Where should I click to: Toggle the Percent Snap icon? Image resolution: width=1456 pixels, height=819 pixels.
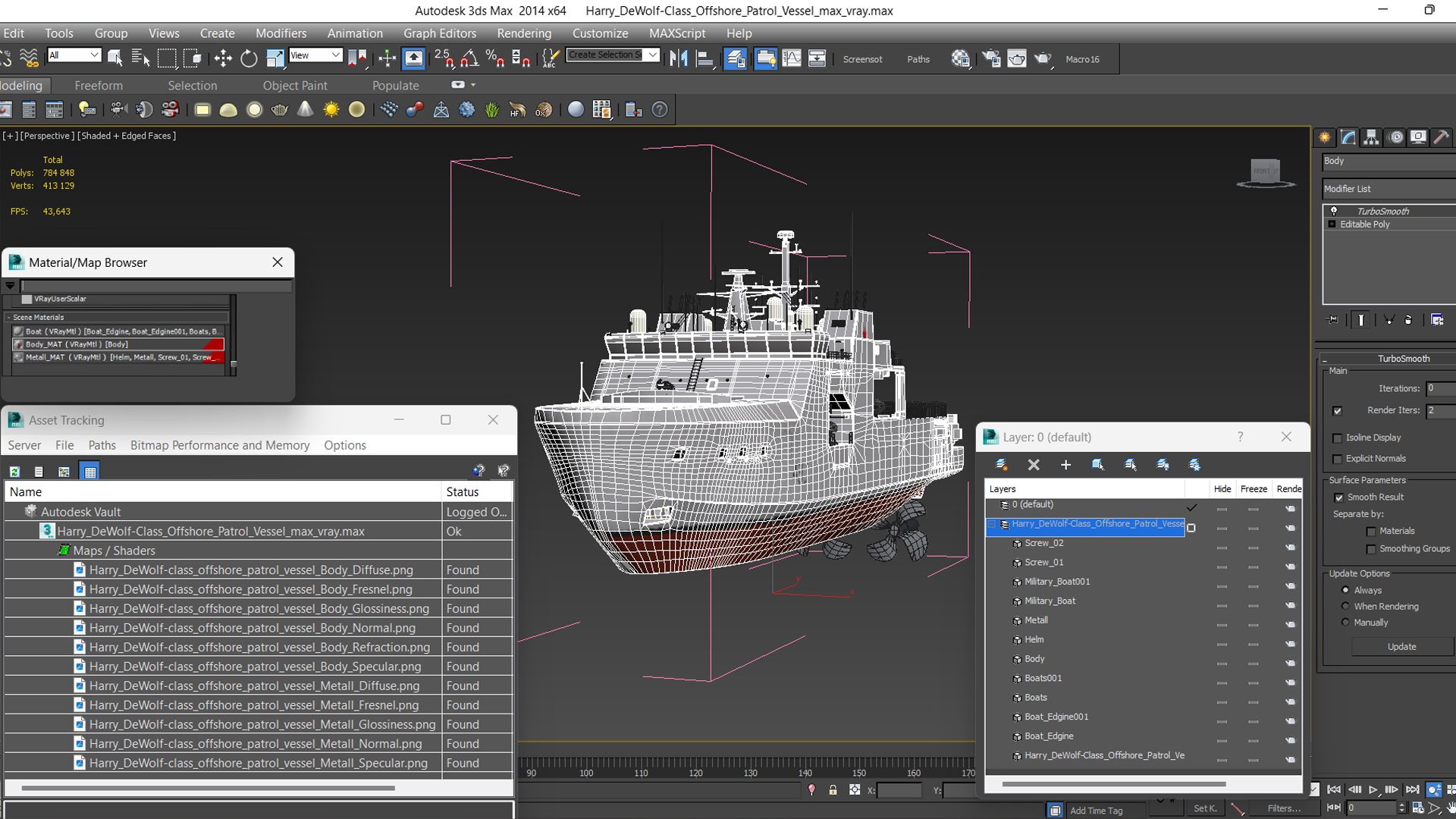[495, 58]
